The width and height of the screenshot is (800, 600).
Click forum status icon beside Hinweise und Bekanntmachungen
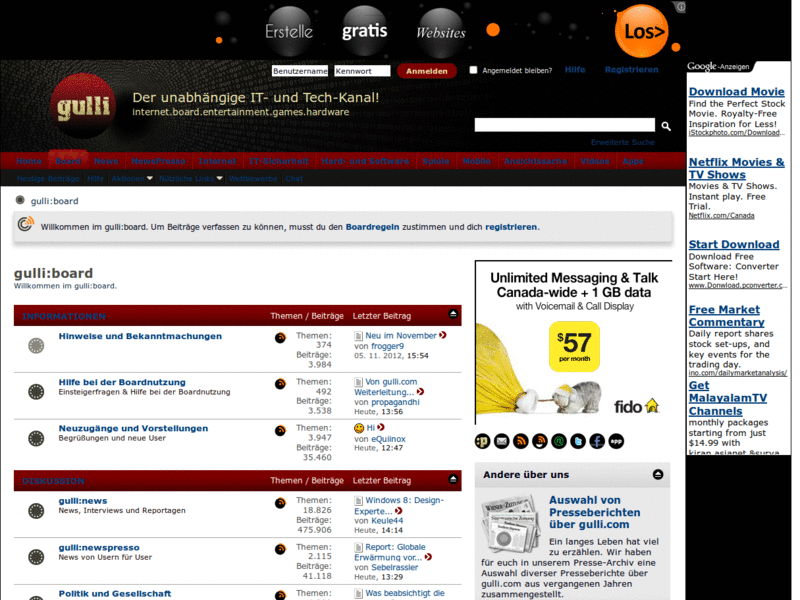(x=36, y=346)
